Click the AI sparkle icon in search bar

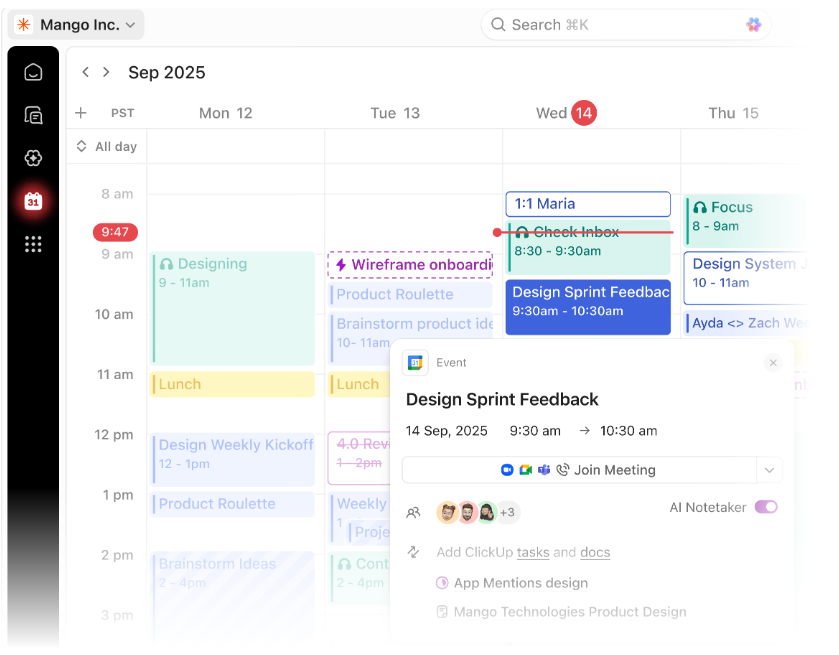coord(753,25)
